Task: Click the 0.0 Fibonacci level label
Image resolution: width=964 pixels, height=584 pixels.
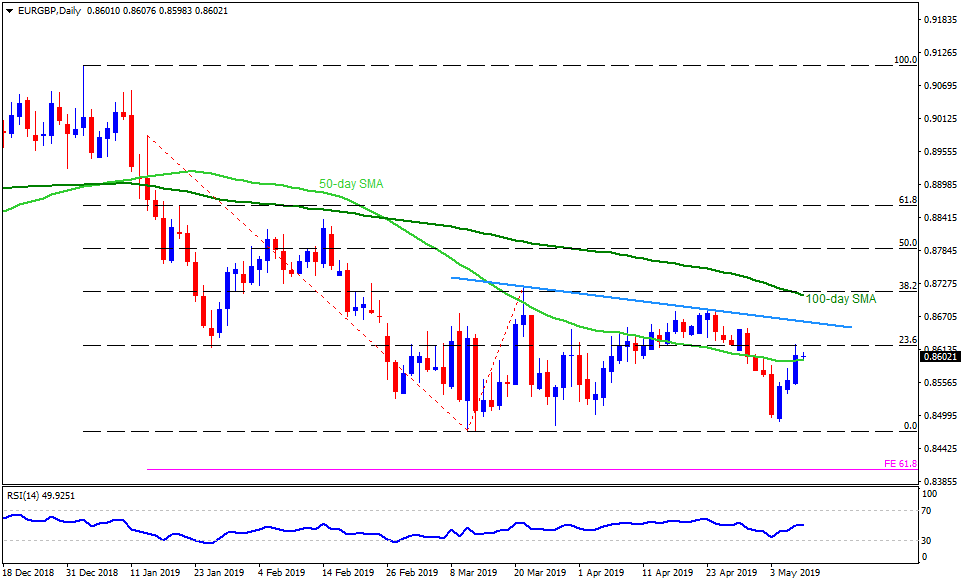Action: coord(910,426)
